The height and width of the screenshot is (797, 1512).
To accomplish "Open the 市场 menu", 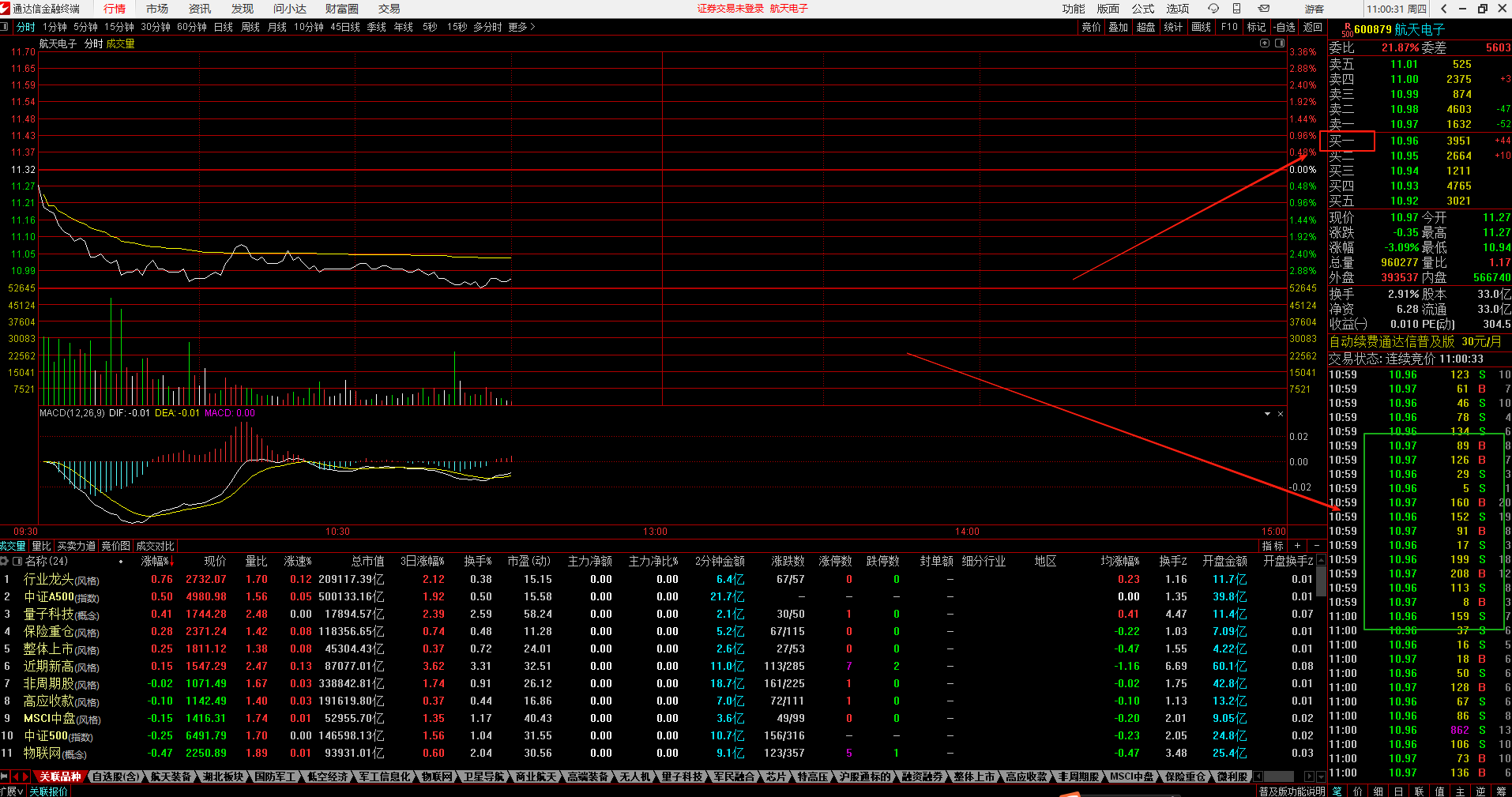I will (157, 9).
